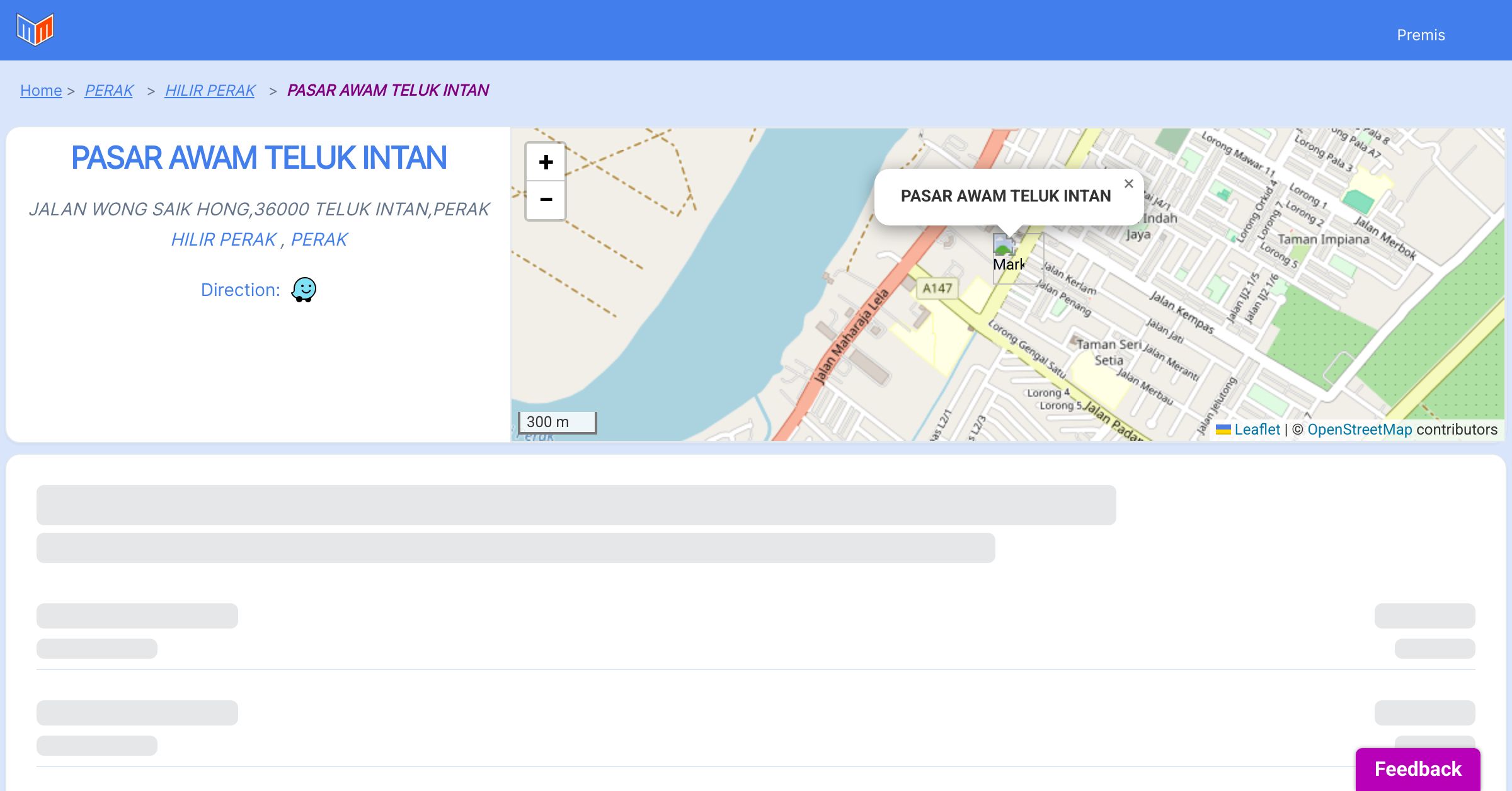
Task: Open the Feedback button
Action: pos(1417,769)
